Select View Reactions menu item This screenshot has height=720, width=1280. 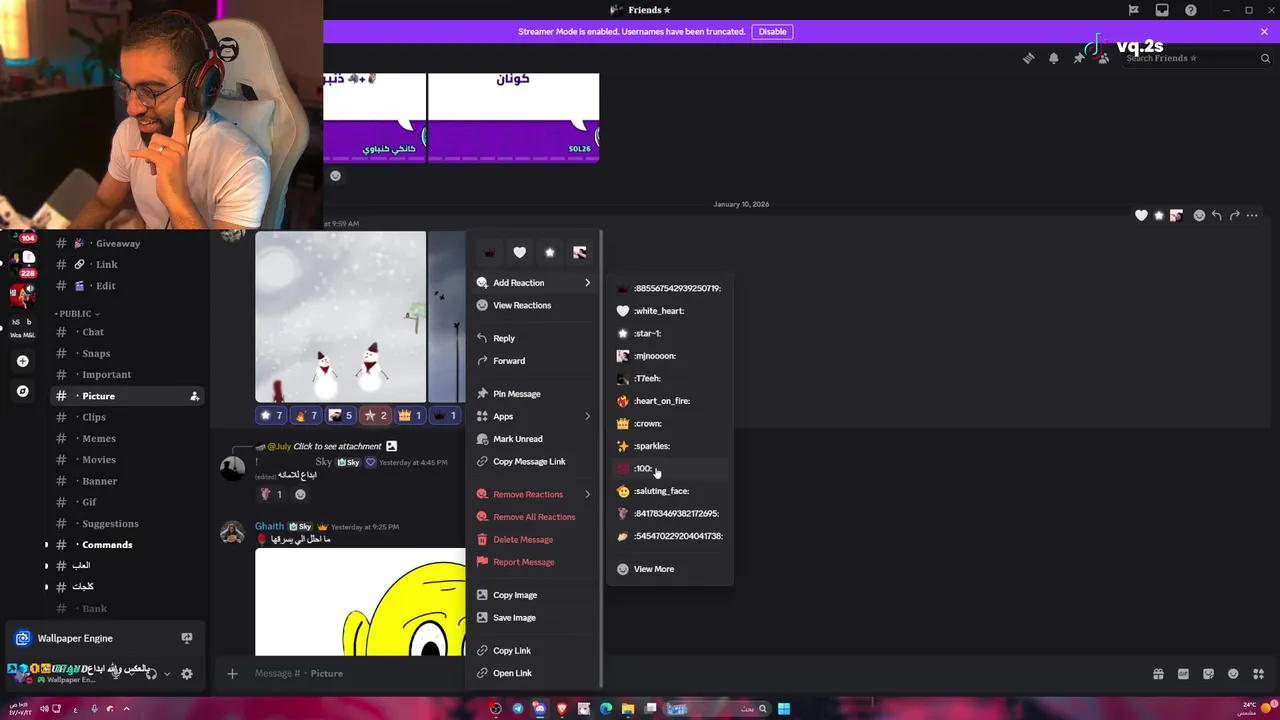[534, 305]
